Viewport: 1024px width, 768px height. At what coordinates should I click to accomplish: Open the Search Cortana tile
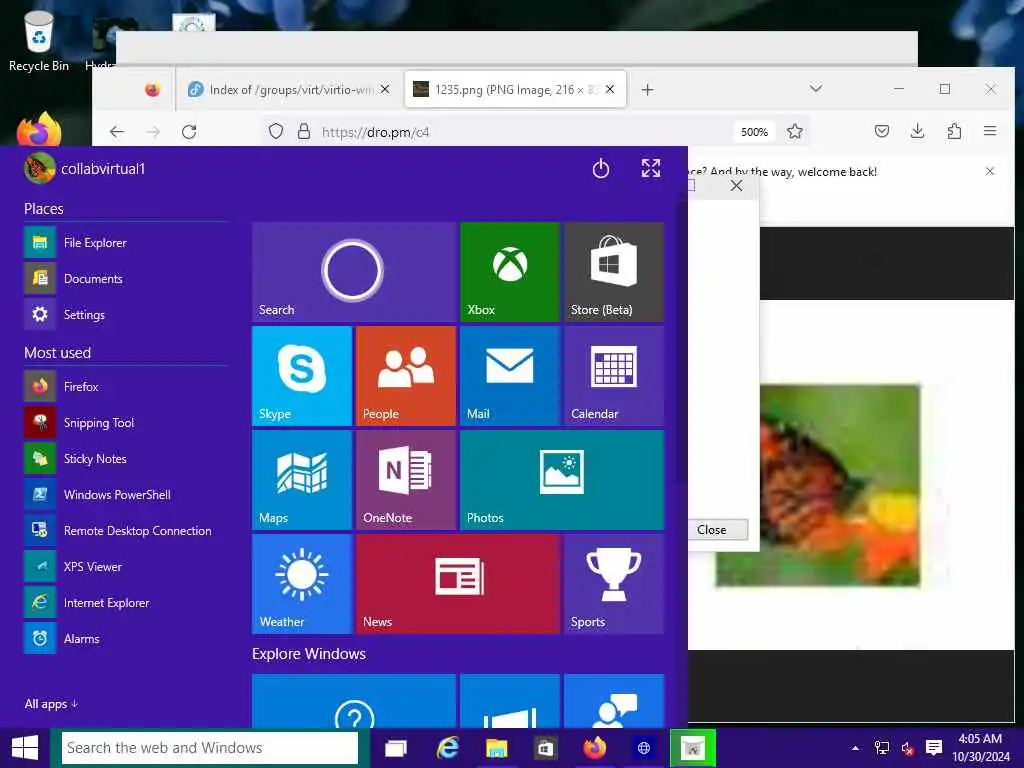[x=353, y=272]
